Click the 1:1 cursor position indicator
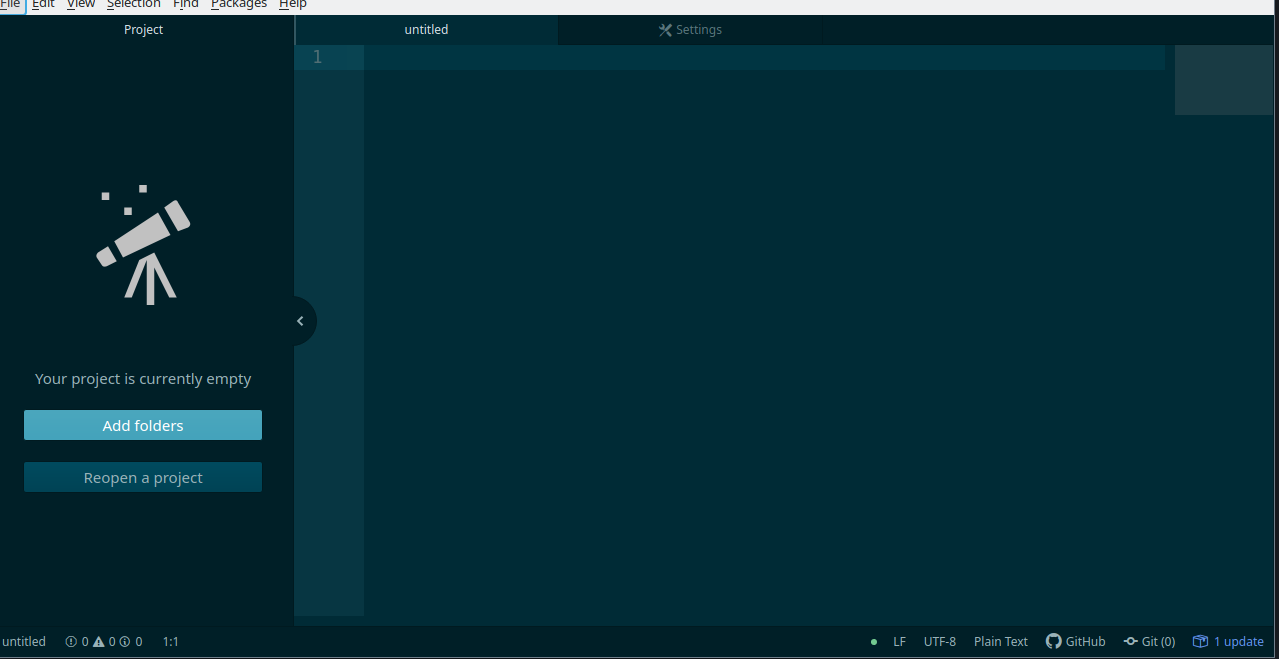The image size is (1279, 659). pos(170,641)
